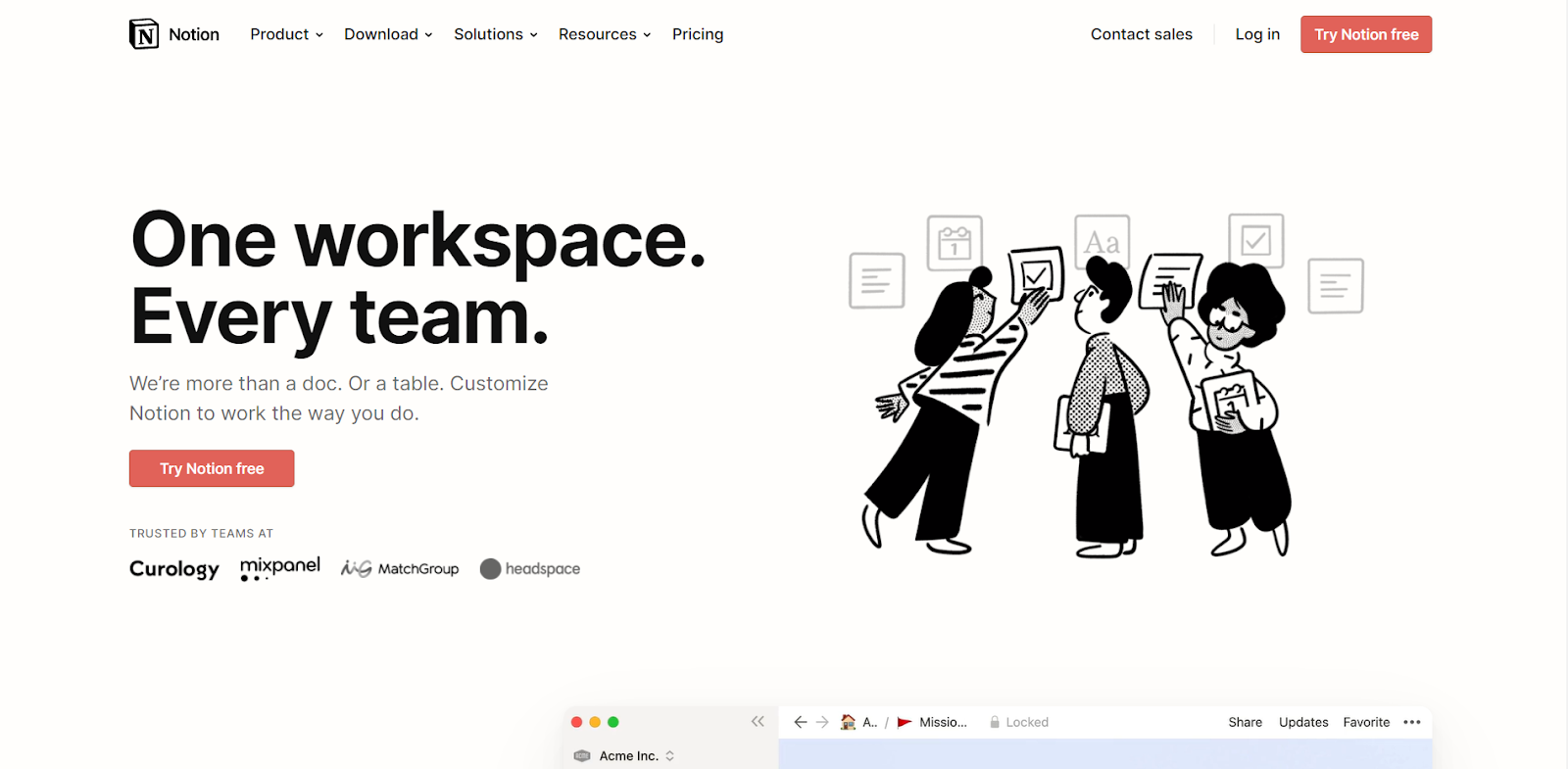Click the red close dot in preview

pos(577,722)
